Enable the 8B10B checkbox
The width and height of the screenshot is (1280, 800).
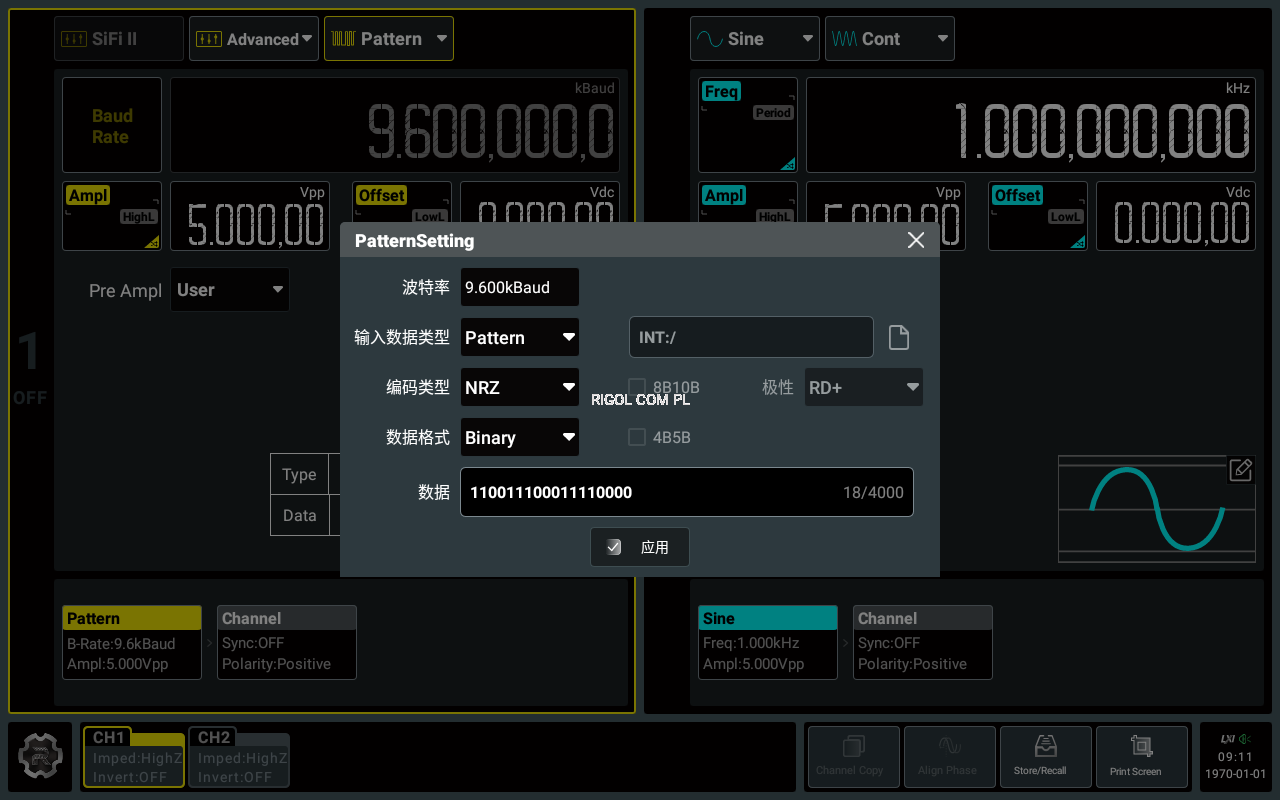click(x=636, y=387)
